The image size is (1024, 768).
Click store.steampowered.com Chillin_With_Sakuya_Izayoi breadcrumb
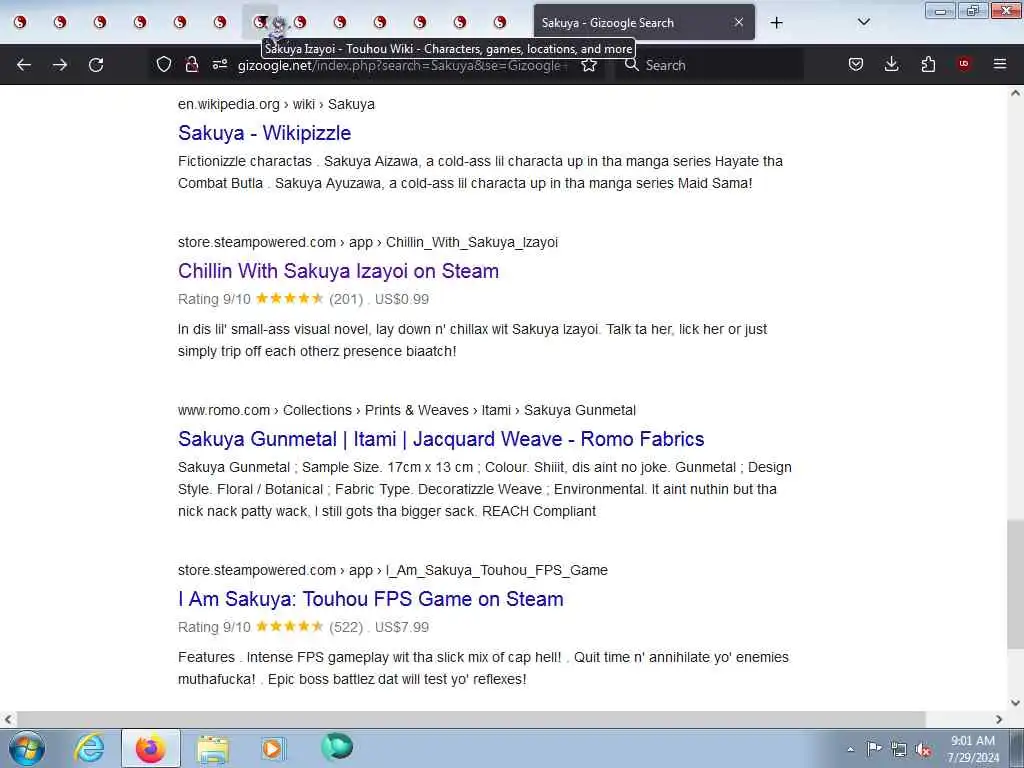coord(368,242)
